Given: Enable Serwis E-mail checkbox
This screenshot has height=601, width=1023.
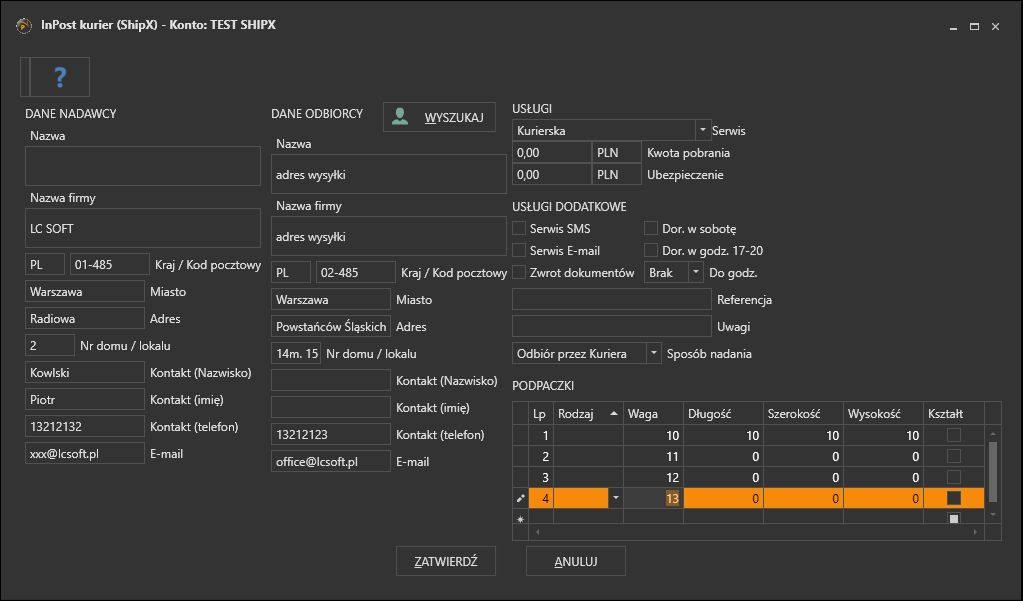Looking at the screenshot, I should (x=519, y=251).
